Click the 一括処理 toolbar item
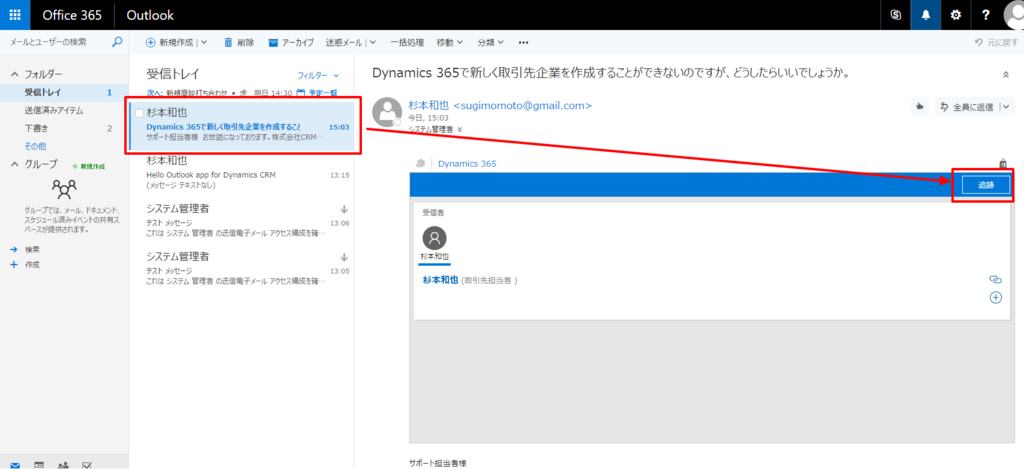1024x469 pixels. point(408,42)
